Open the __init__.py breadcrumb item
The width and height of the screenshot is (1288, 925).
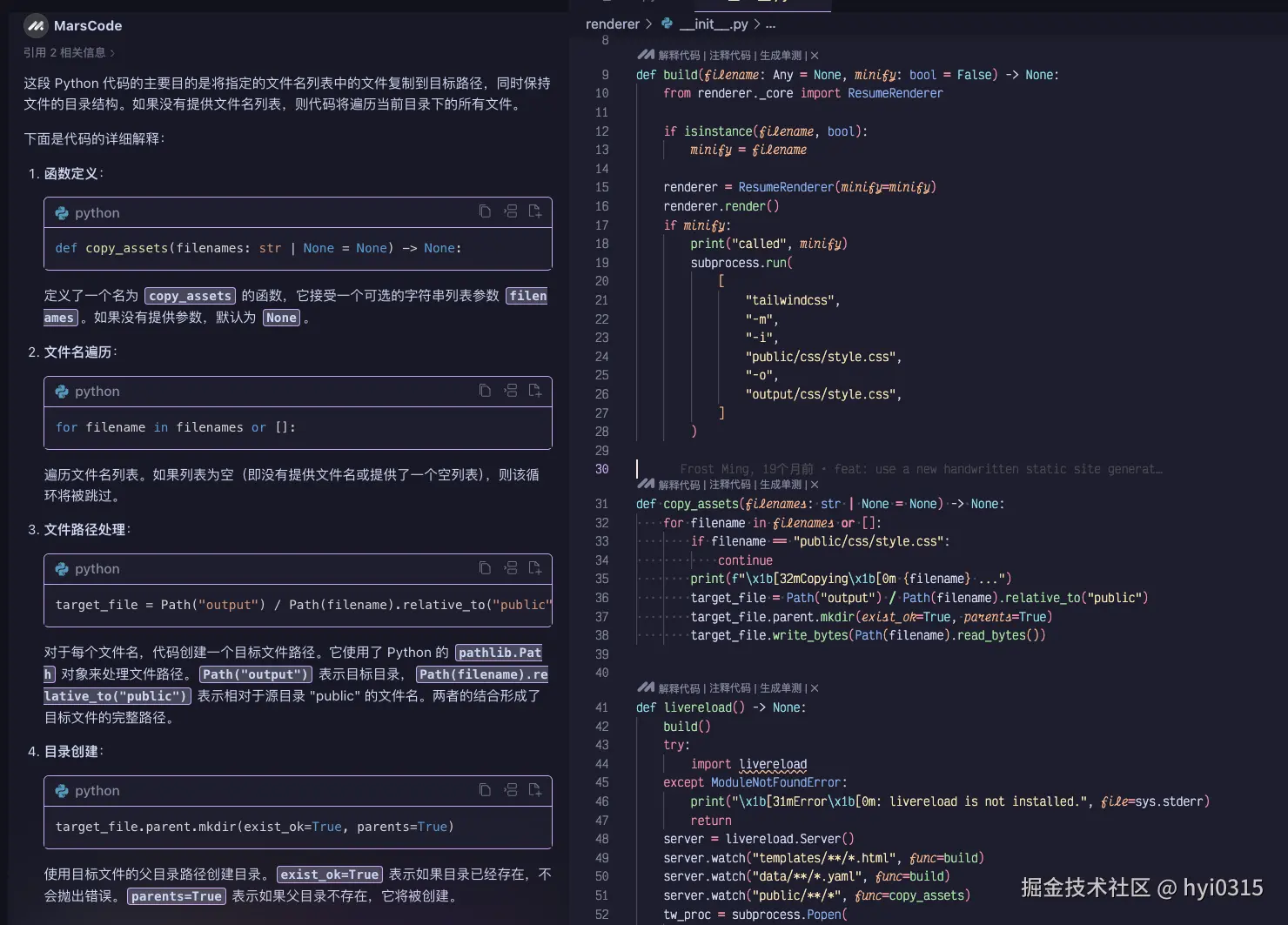[714, 24]
